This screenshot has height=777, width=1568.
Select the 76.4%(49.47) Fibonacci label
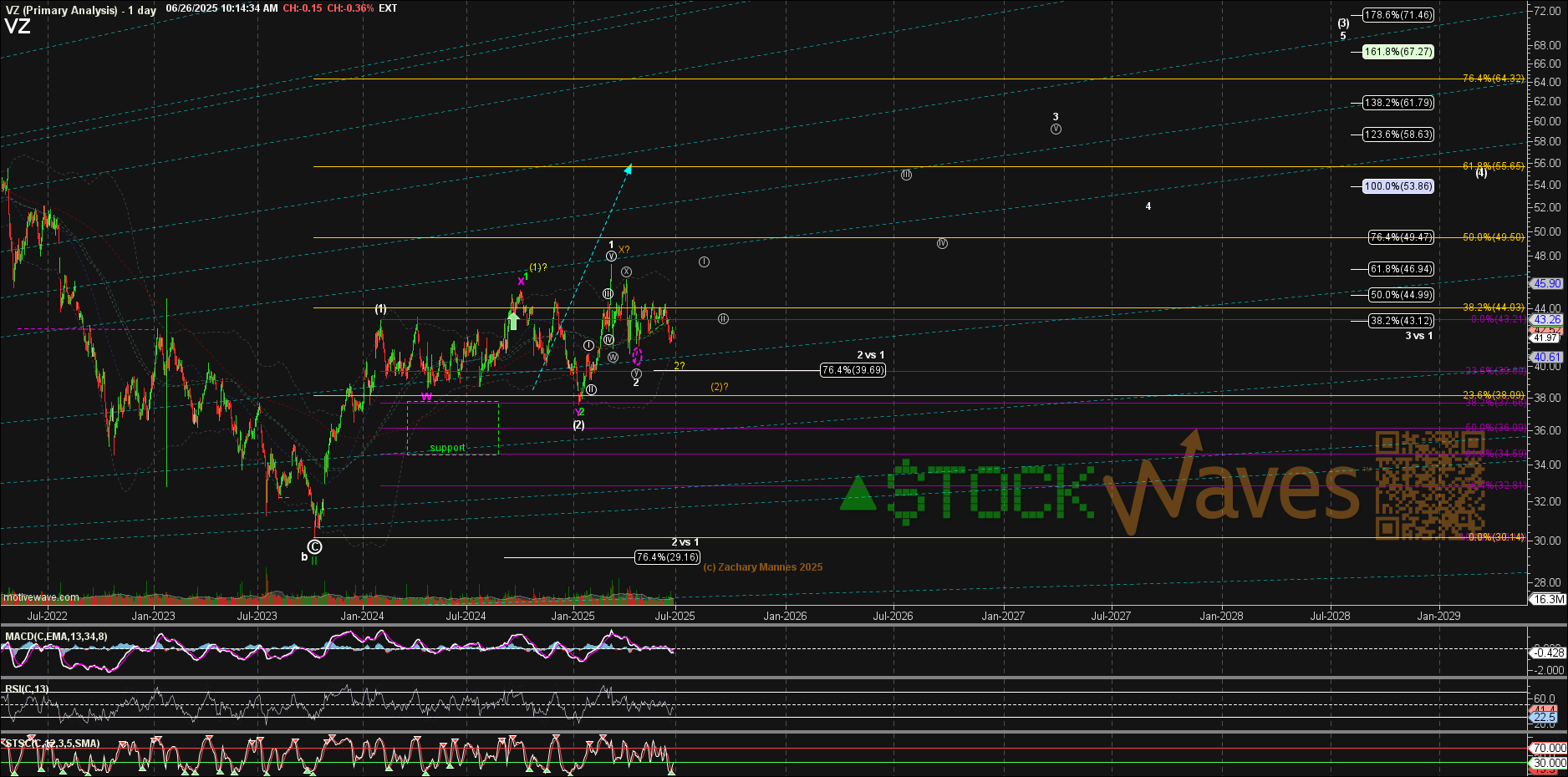click(1401, 237)
